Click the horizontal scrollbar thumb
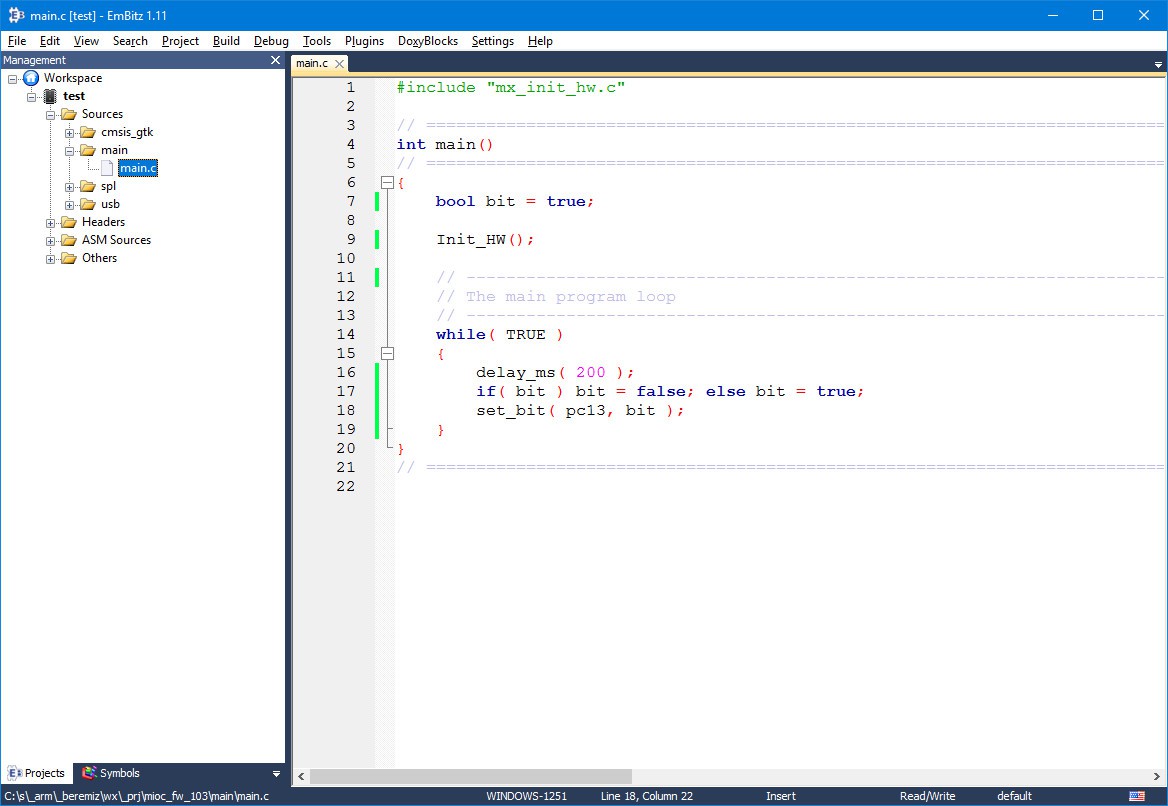Image resolution: width=1168 pixels, height=806 pixels. (x=471, y=776)
